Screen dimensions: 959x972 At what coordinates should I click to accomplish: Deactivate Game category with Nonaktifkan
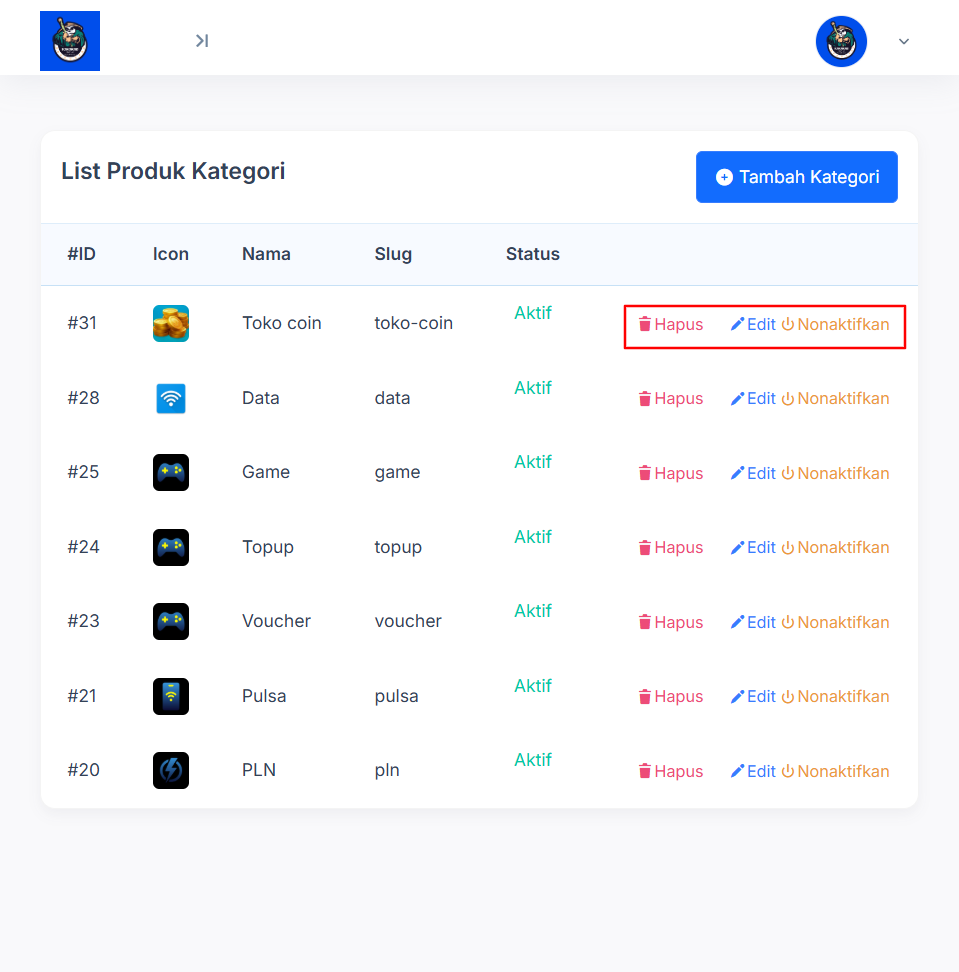[x=835, y=474]
